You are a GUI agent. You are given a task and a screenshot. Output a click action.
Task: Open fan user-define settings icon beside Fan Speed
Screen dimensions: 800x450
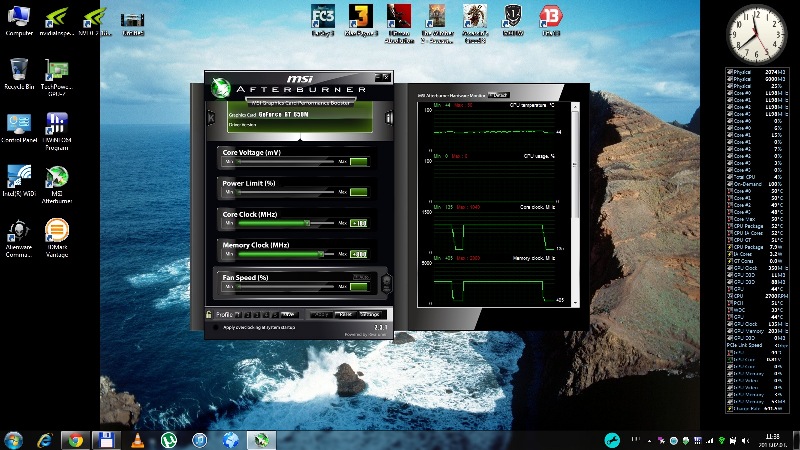coord(387,283)
